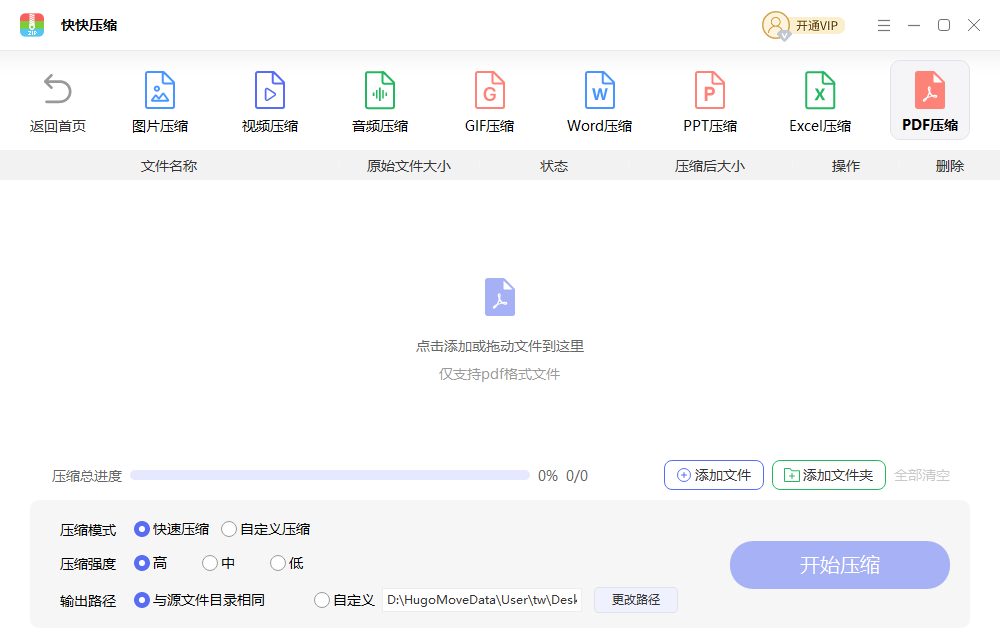
Task: Click the user avatar icon
Action: pos(776,25)
